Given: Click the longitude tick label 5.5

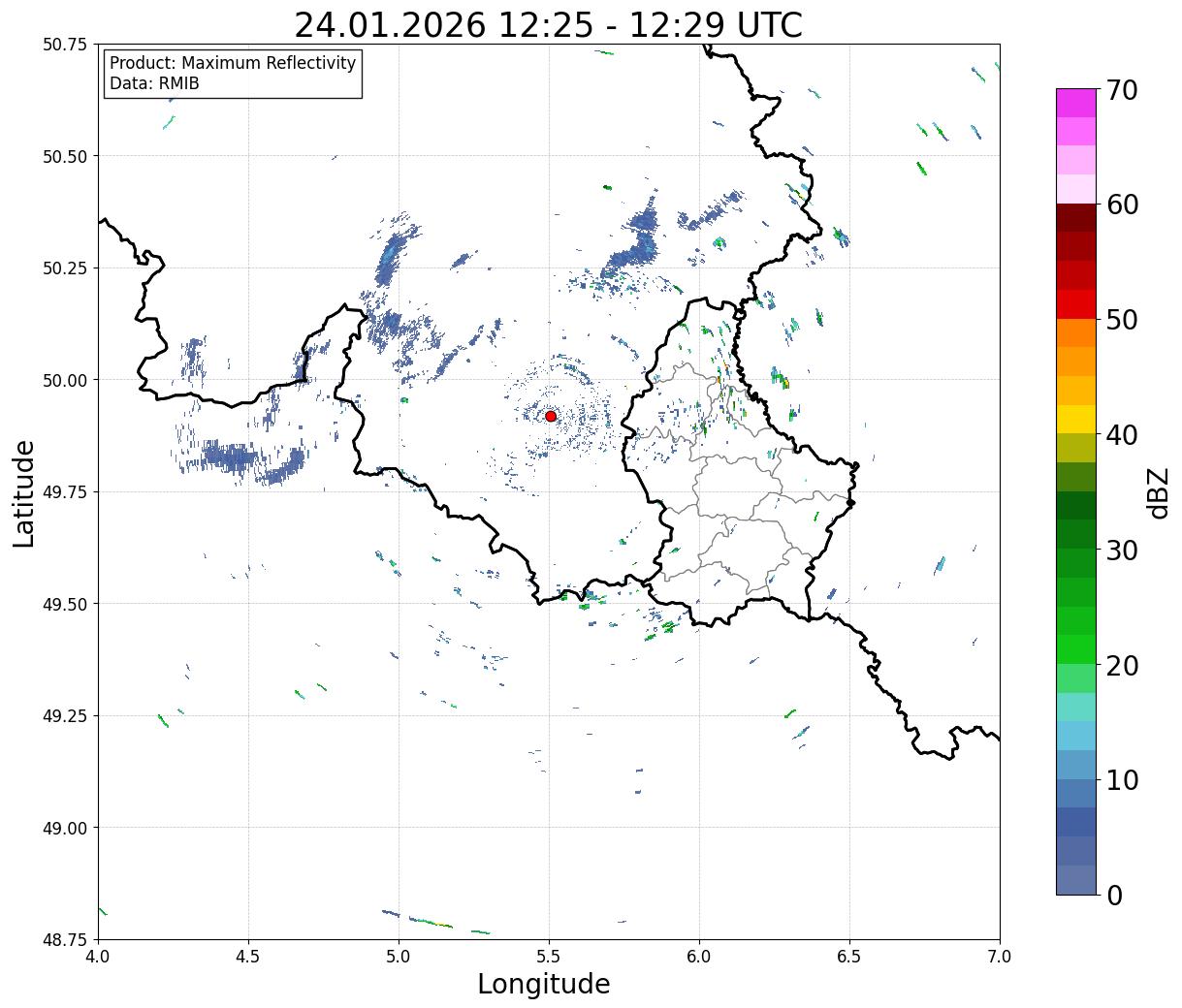Looking at the screenshot, I should [x=549, y=957].
